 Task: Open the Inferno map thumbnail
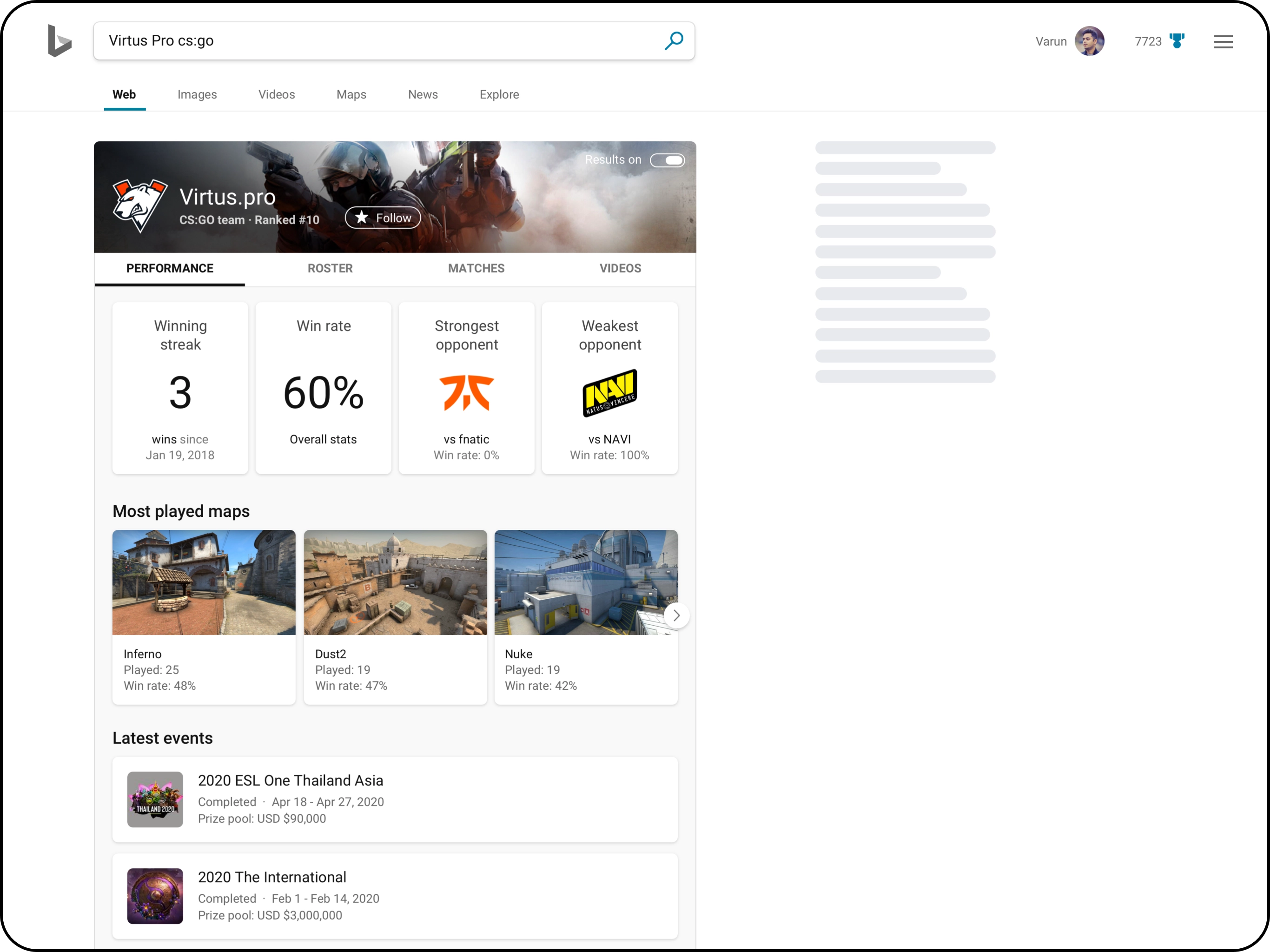pyautogui.click(x=204, y=582)
